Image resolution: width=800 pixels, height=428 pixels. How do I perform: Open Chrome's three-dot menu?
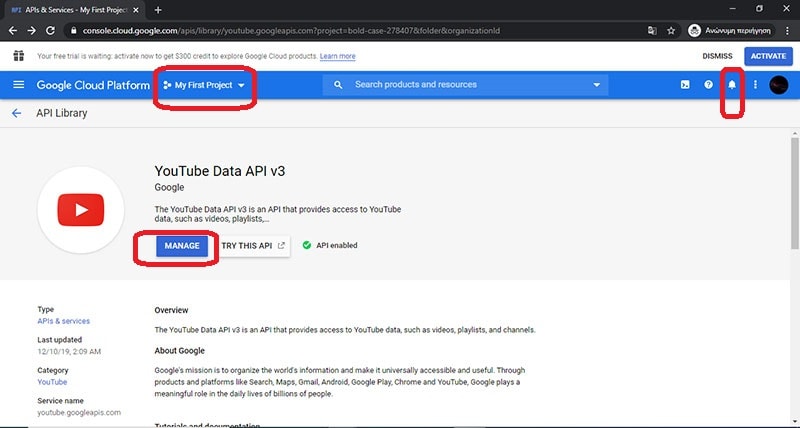click(x=783, y=30)
